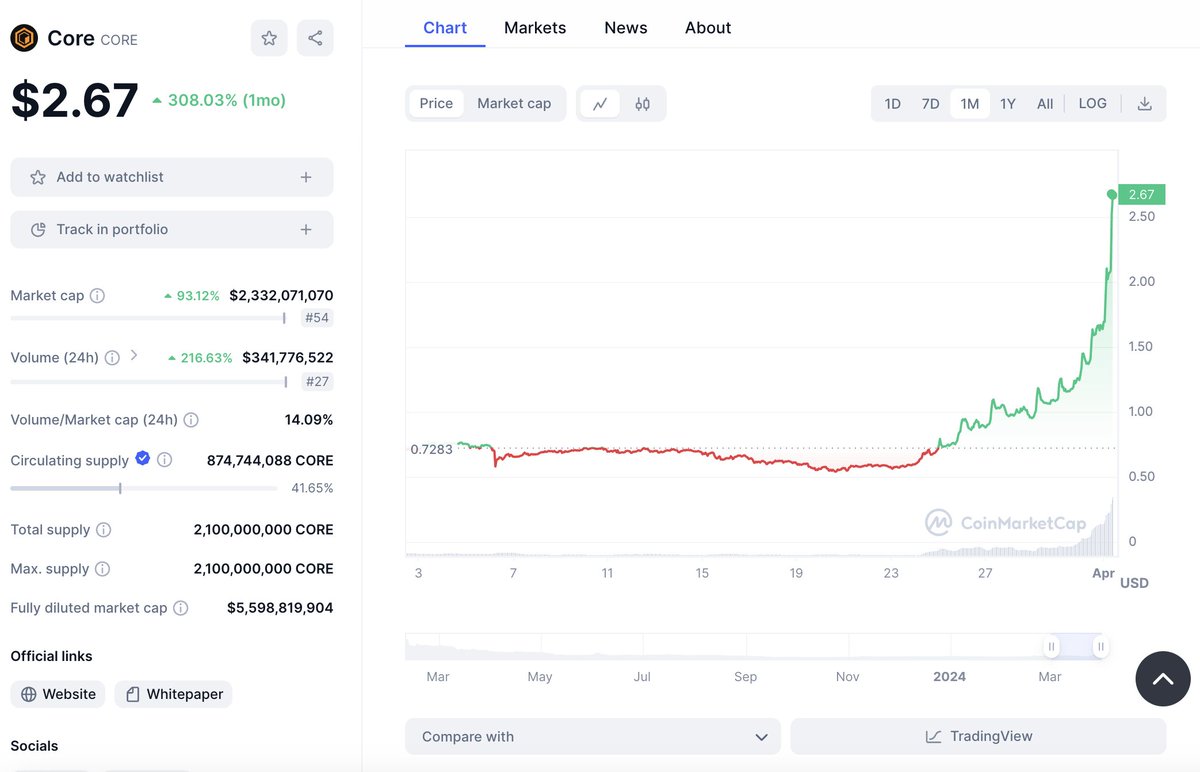This screenshot has height=772, width=1200.
Task: Download chart data using download icon
Action: tap(1144, 103)
